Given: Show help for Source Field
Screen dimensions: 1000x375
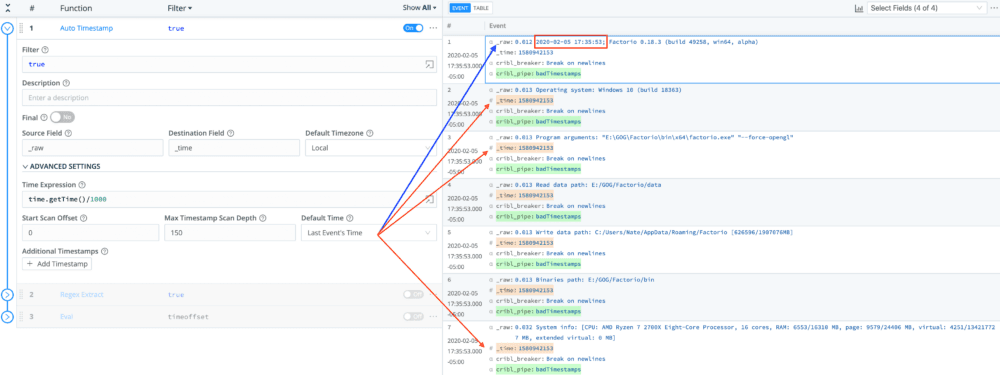Looking at the screenshot, I should click(68, 133).
